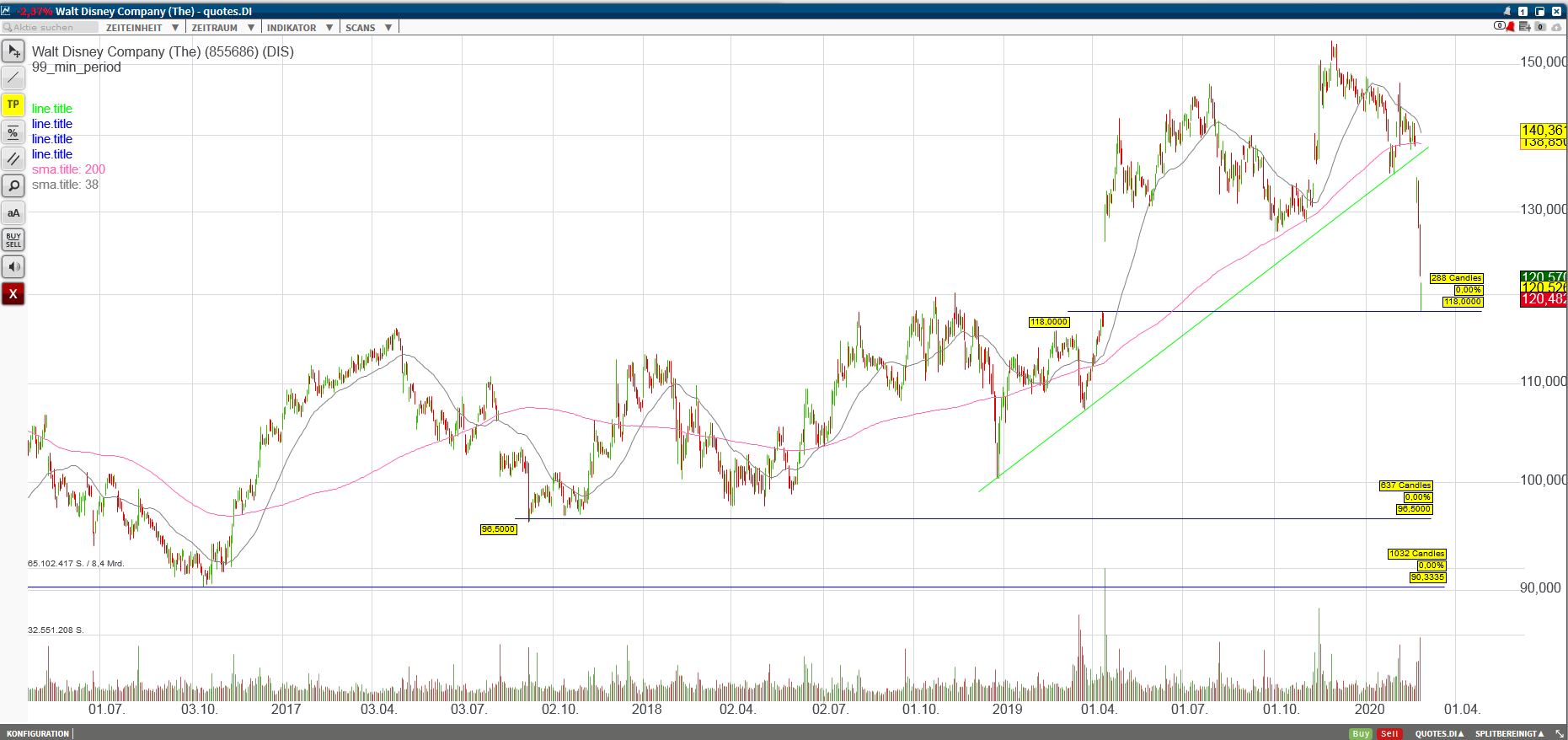
Task: Click the 99_min_period subtitle
Action: pyautogui.click(x=77, y=67)
